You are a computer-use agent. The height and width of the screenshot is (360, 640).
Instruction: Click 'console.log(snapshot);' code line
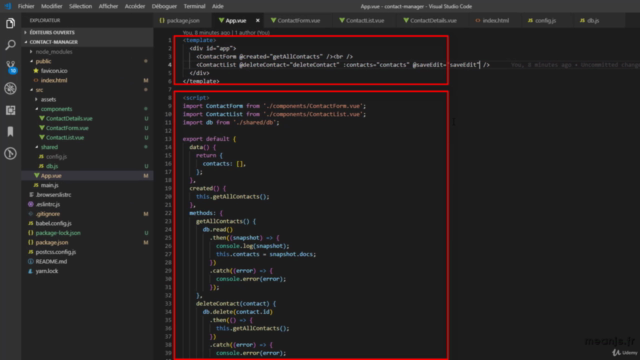[x=253, y=246]
